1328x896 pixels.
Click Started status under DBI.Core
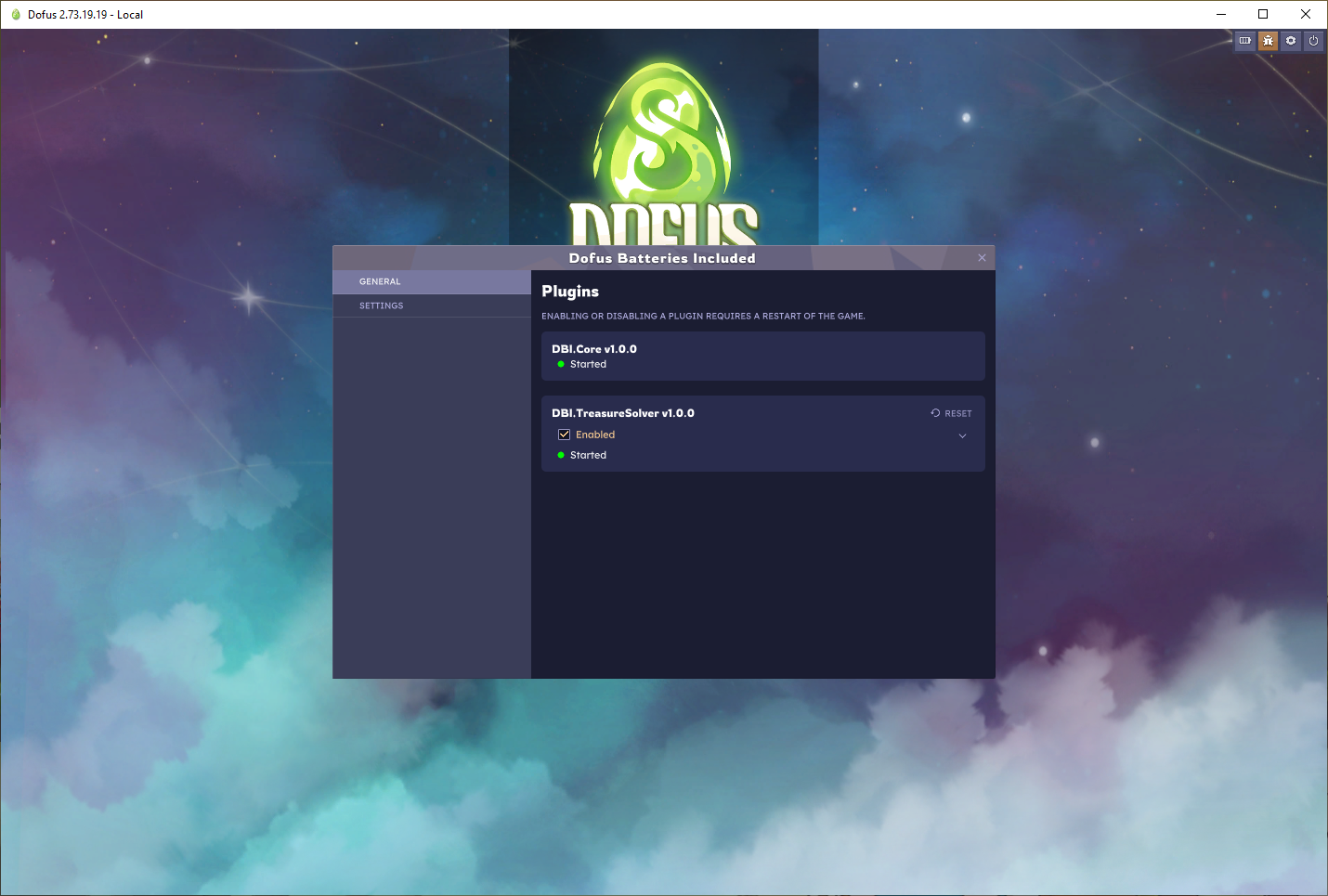pyautogui.click(x=588, y=364)
